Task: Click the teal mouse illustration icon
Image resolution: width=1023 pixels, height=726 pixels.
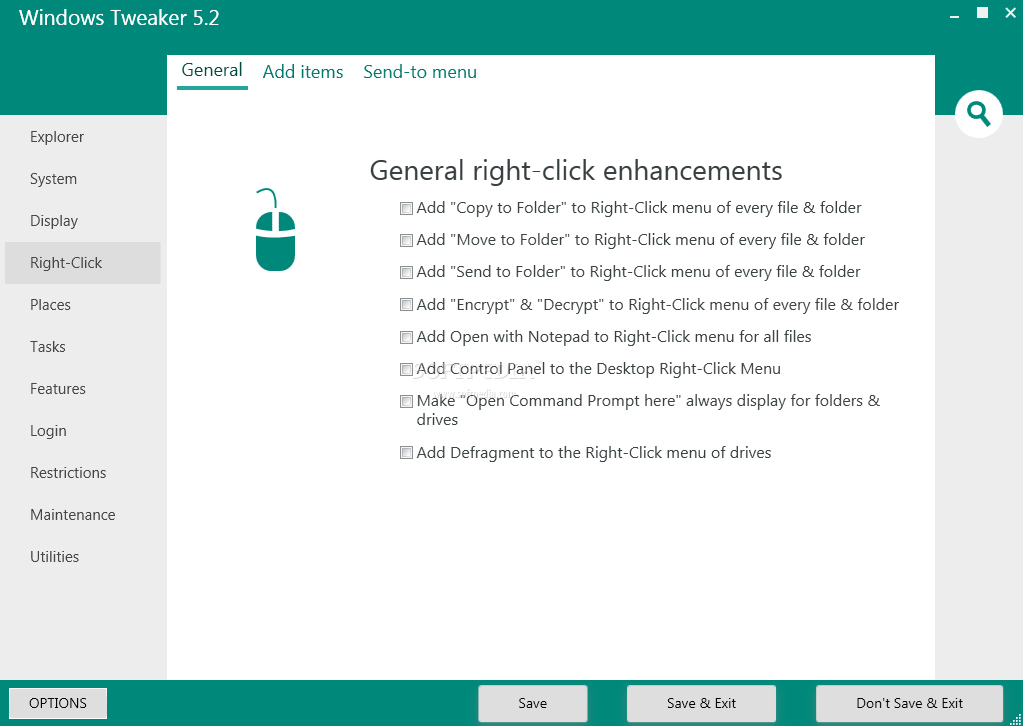Action: (x=275, y=230)
